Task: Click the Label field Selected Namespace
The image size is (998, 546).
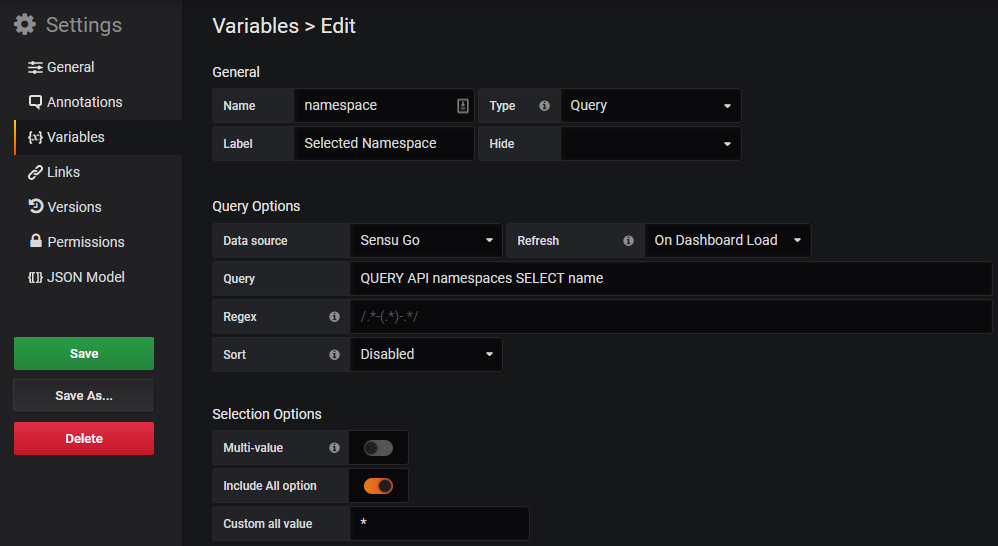Action: 384,144
